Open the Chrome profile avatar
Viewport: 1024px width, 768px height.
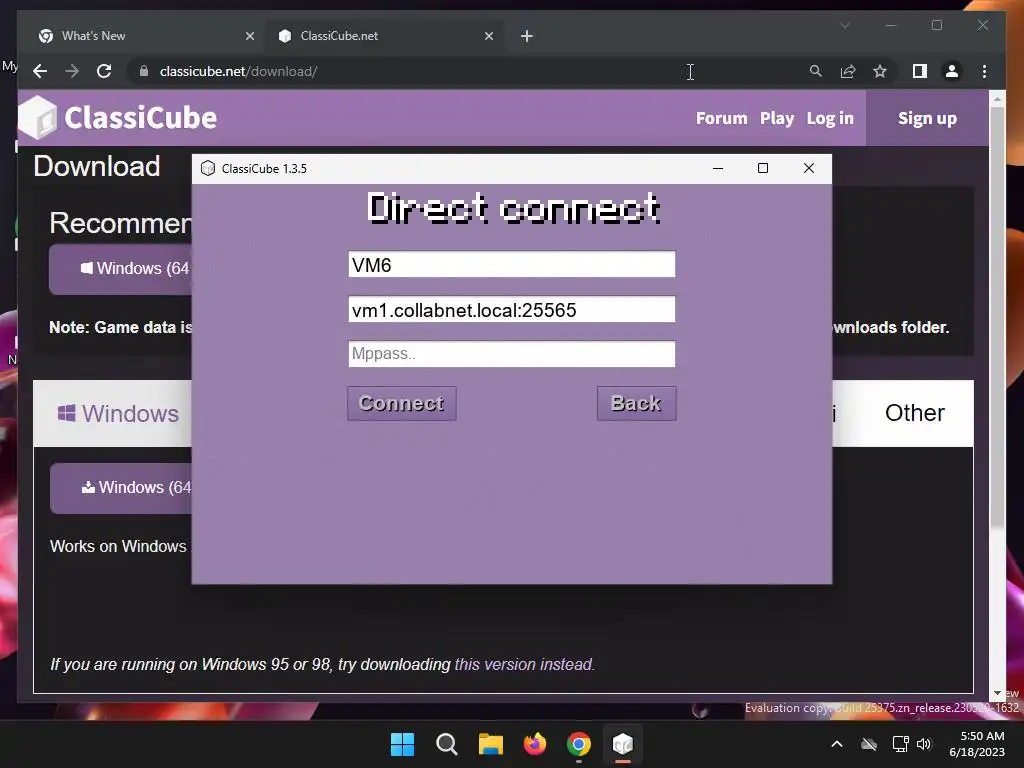(952, 71)
